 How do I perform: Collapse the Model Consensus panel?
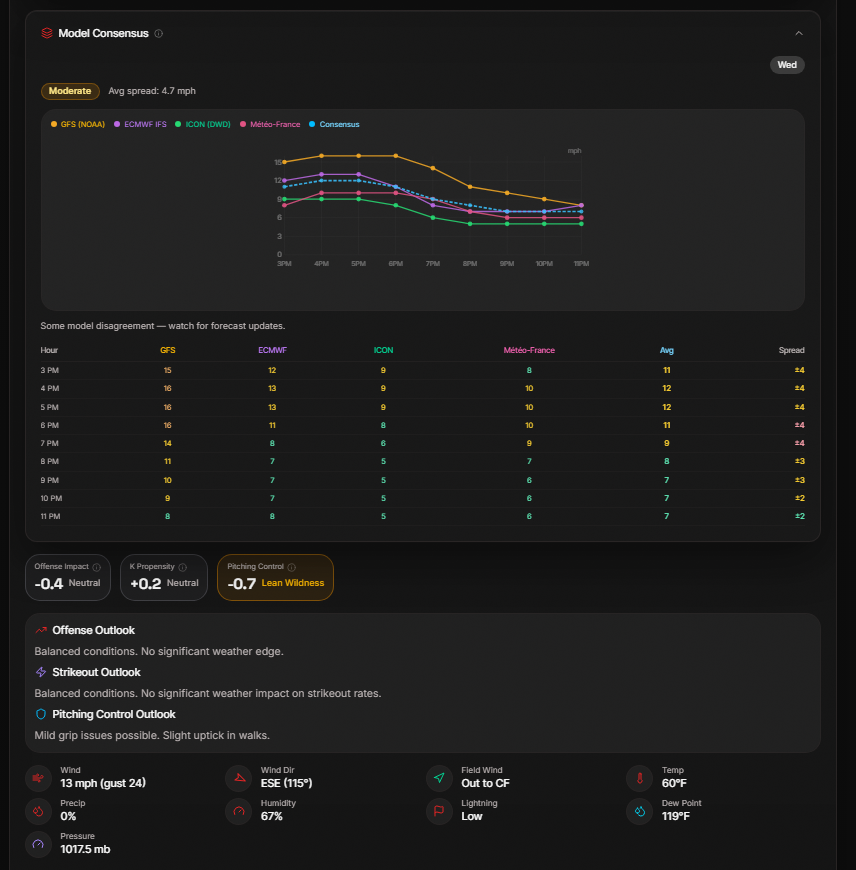pyautogui.click(x=799, y=33)
